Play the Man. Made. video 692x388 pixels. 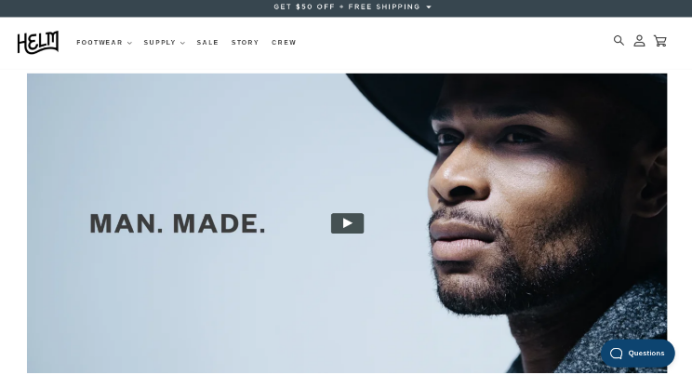point(347,223)
